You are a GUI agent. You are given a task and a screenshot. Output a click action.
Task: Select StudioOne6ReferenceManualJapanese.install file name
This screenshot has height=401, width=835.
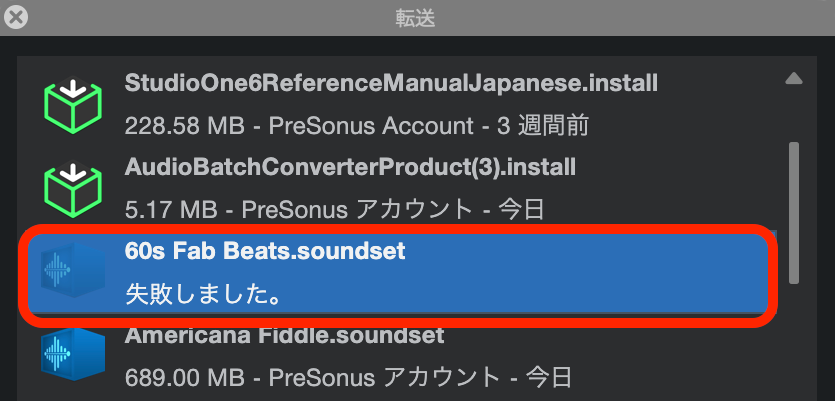[391, 83]
